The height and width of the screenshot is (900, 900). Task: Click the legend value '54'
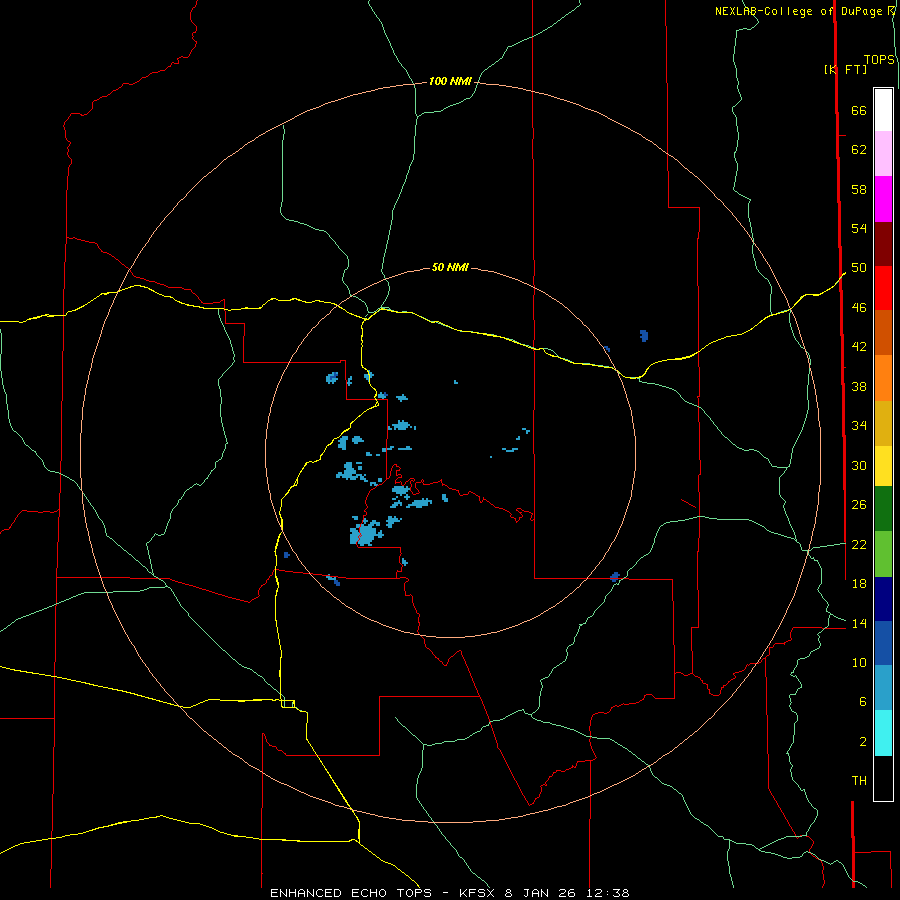(859, 228)
